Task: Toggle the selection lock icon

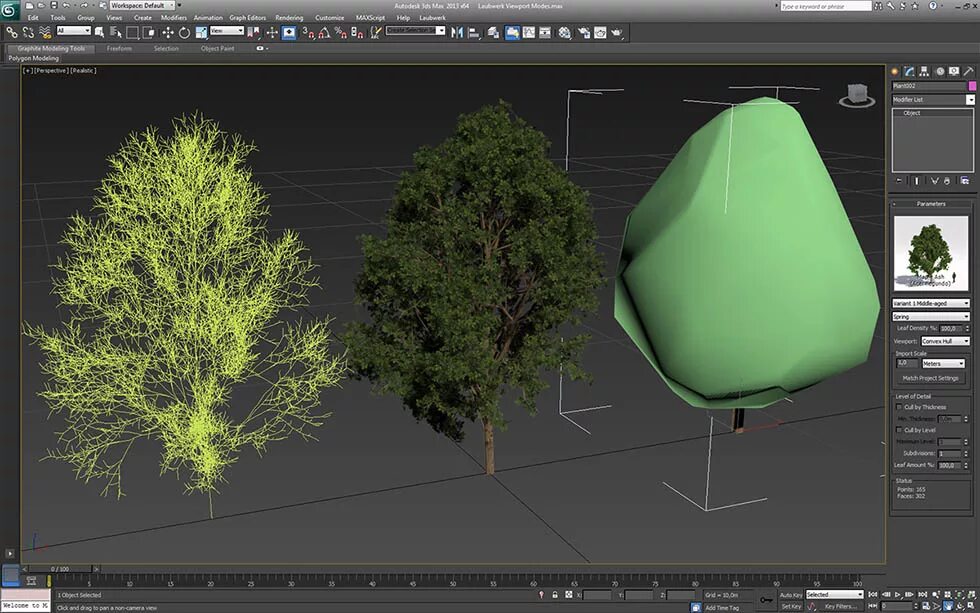Action: pos(554,594)
